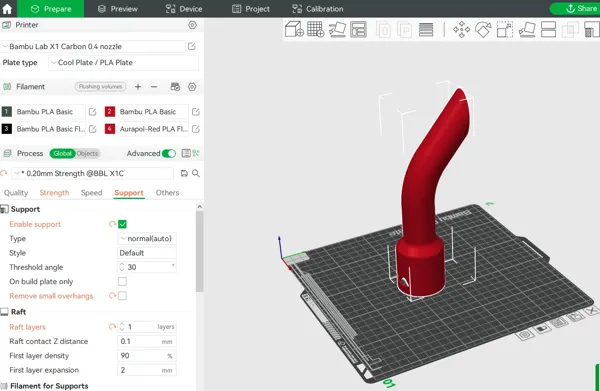
Task: Click filament 4 red color swatch
Action: pos(109,129)
